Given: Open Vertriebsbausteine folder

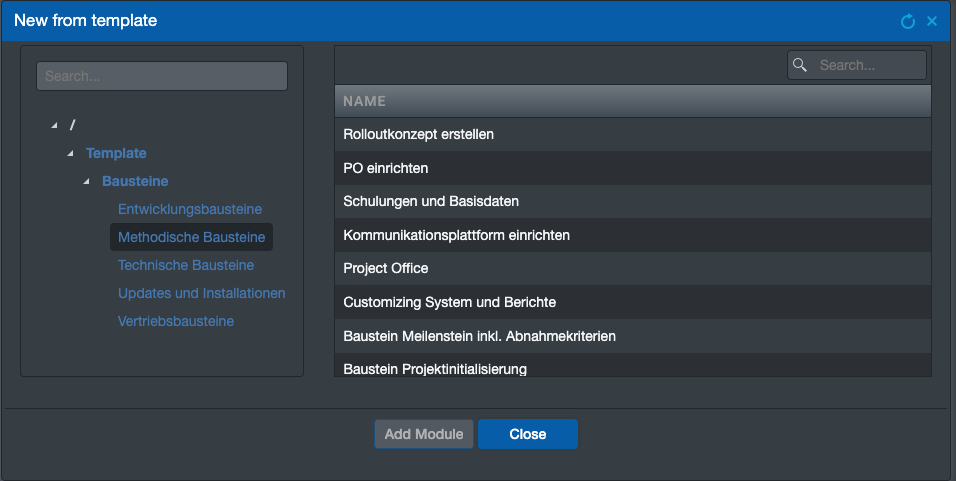Looking at the screenshot, I should (176, 321).
